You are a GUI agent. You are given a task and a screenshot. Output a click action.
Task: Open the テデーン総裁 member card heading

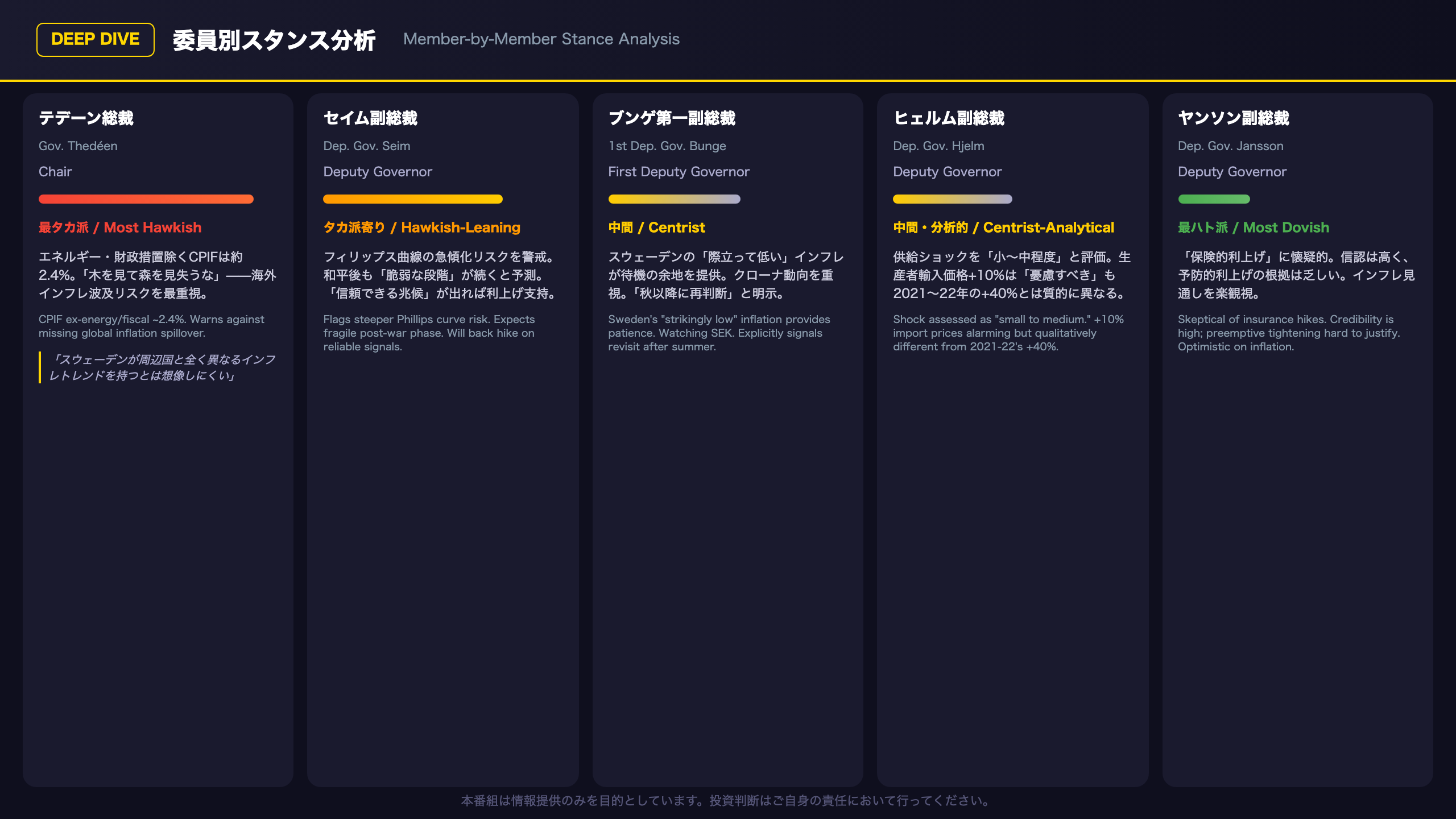point(86,118)
